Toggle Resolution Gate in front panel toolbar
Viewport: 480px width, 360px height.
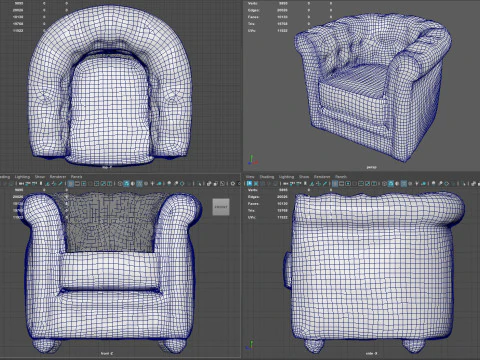coord(84,184)
